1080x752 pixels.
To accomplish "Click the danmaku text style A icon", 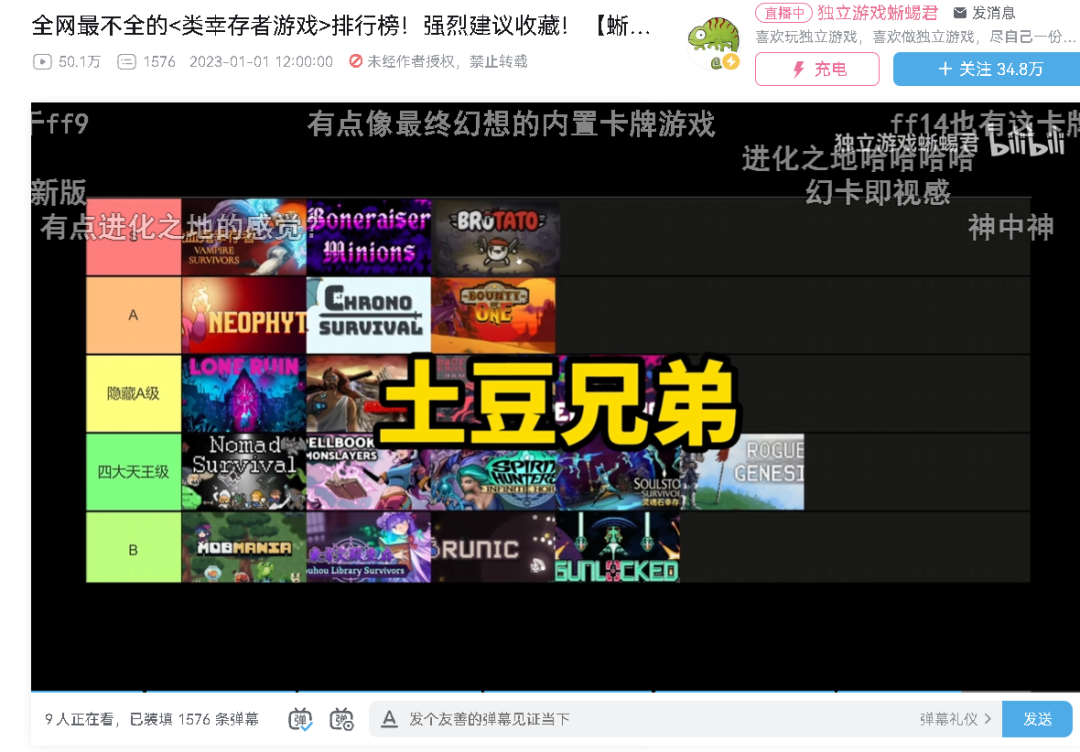I will click(x=389, y=719).
